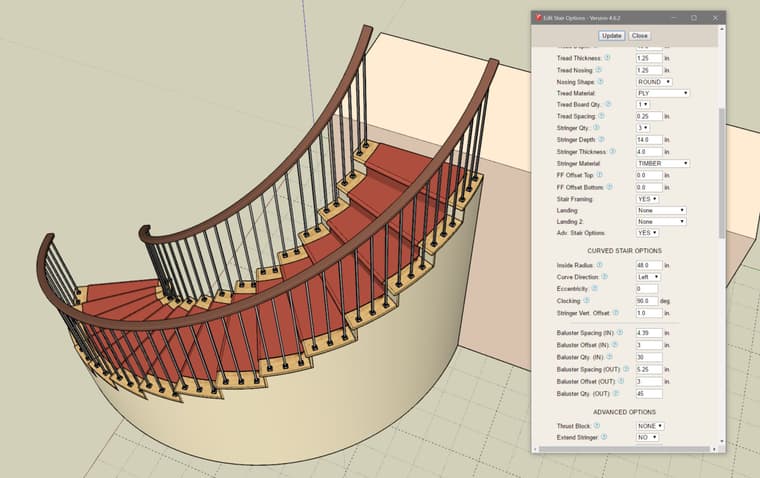Open the Stringer Qty dropdown
Screen dimensions: 760x478
pos(642,128)
